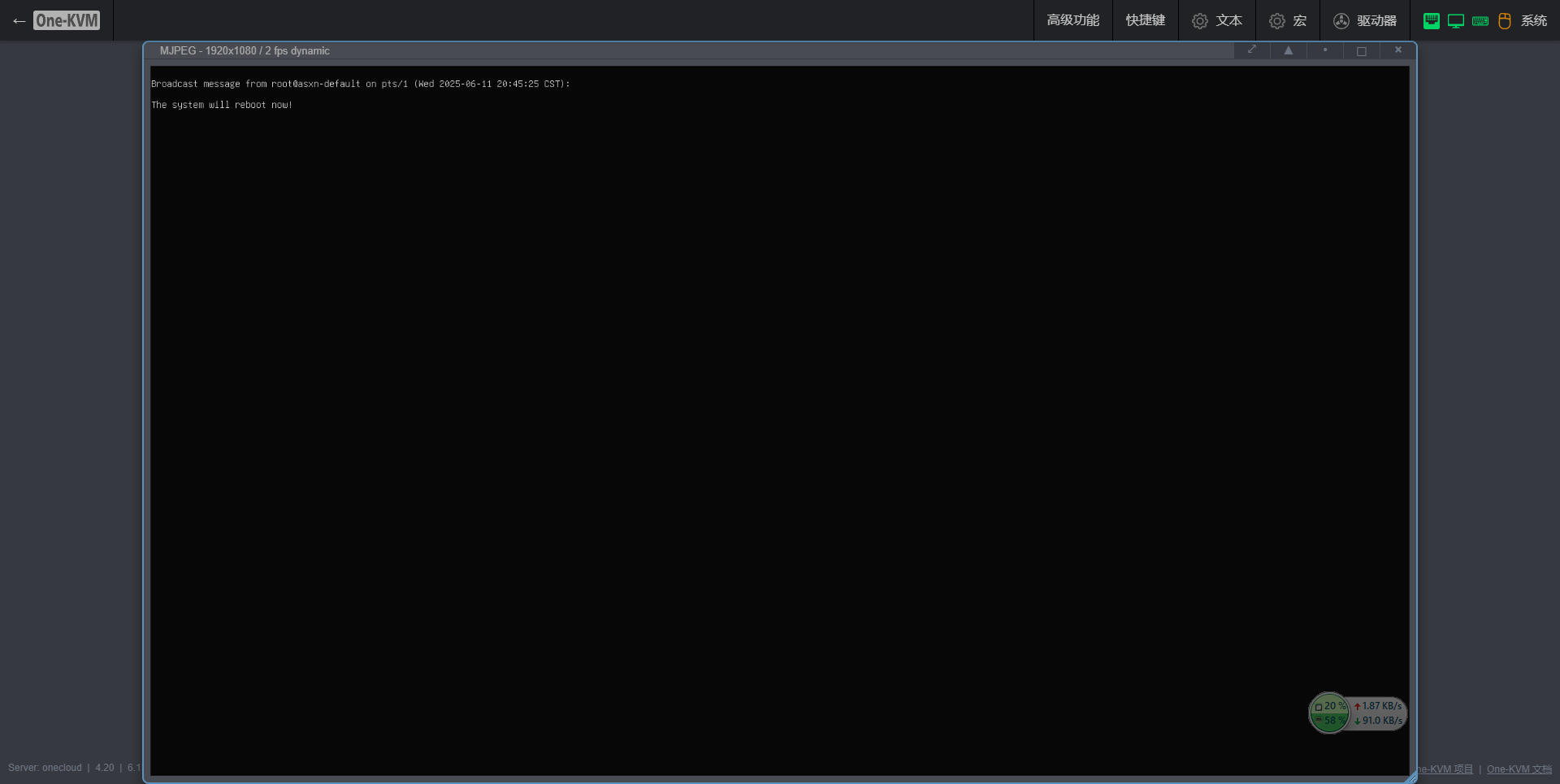
Task: Click the orange mouse status icon
Action: pos(1504,21)
